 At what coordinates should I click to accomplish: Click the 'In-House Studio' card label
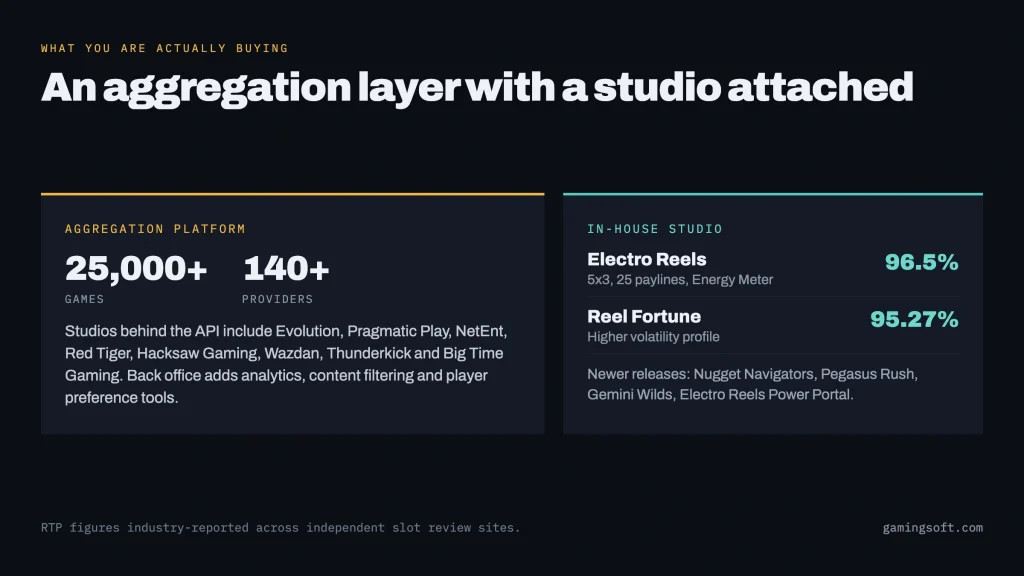[x=655, y=229]
